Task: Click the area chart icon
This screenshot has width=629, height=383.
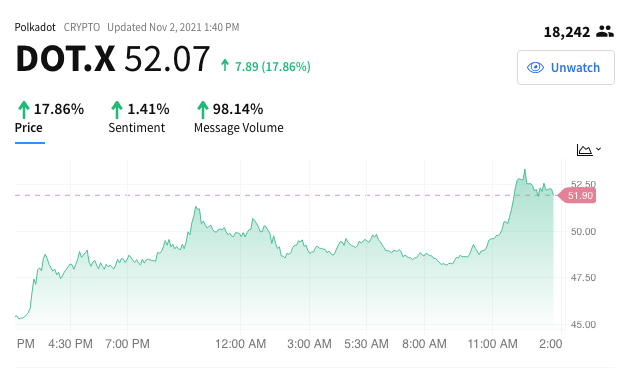Action: point(584,150)
